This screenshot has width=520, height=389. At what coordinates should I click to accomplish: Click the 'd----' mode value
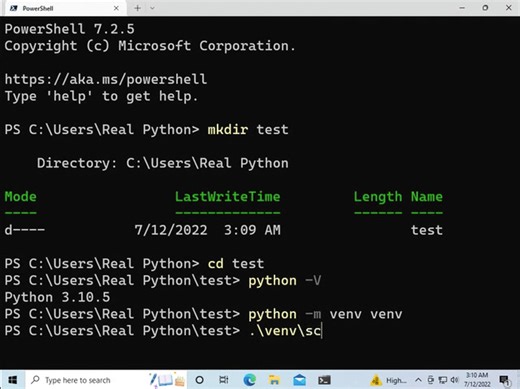[24, 230]
